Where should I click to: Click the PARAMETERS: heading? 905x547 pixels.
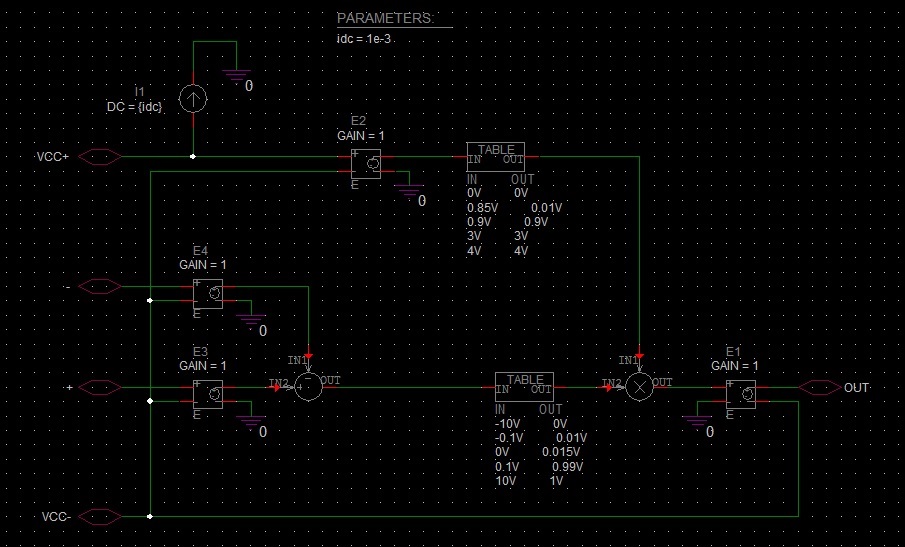tap(386, 18)
